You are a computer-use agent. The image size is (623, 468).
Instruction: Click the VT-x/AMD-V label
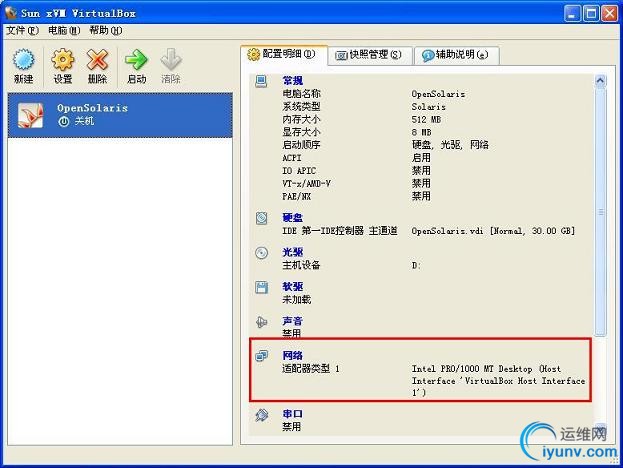306,184
